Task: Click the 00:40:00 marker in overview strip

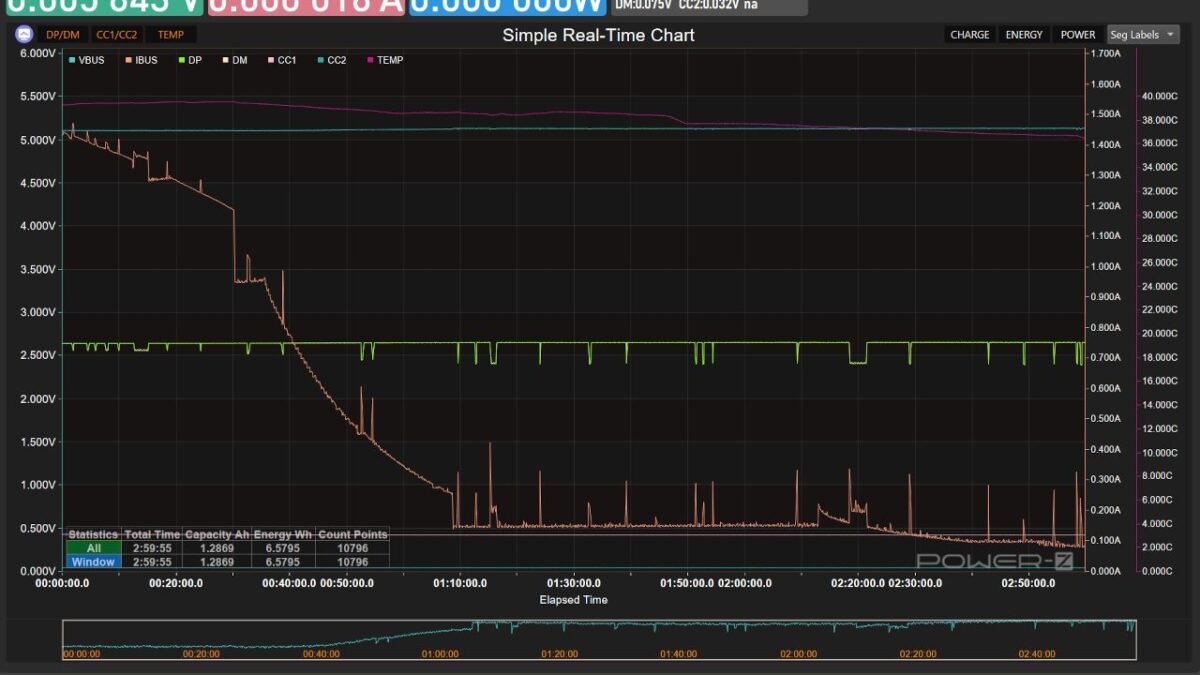Action: (321, 654)
